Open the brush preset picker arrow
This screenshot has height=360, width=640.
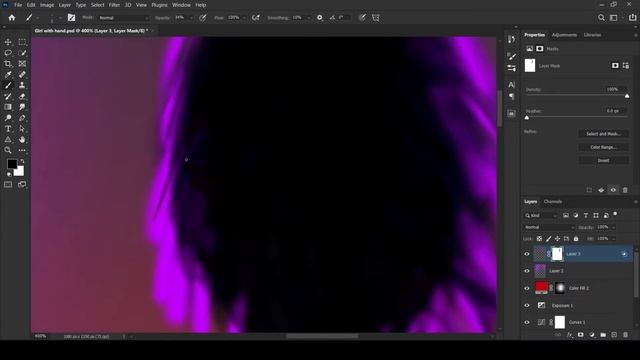click(x=60, y=18)
